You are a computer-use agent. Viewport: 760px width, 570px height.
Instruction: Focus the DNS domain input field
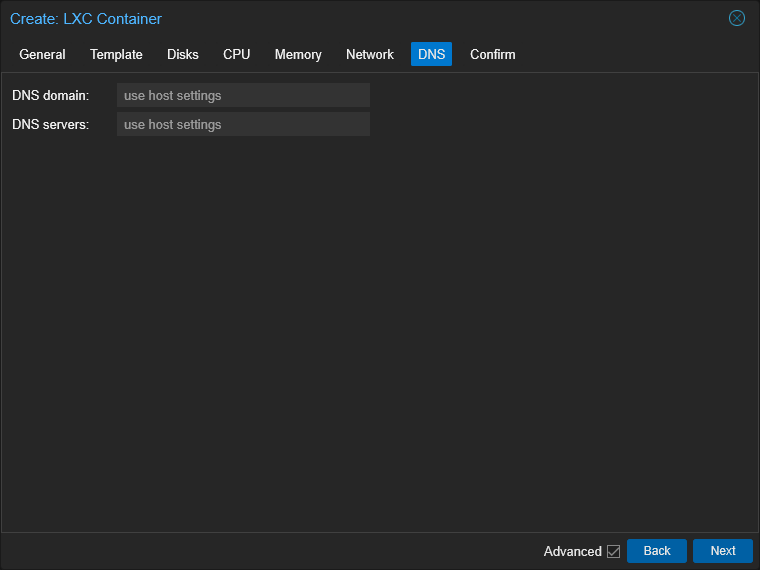[243, 95]
